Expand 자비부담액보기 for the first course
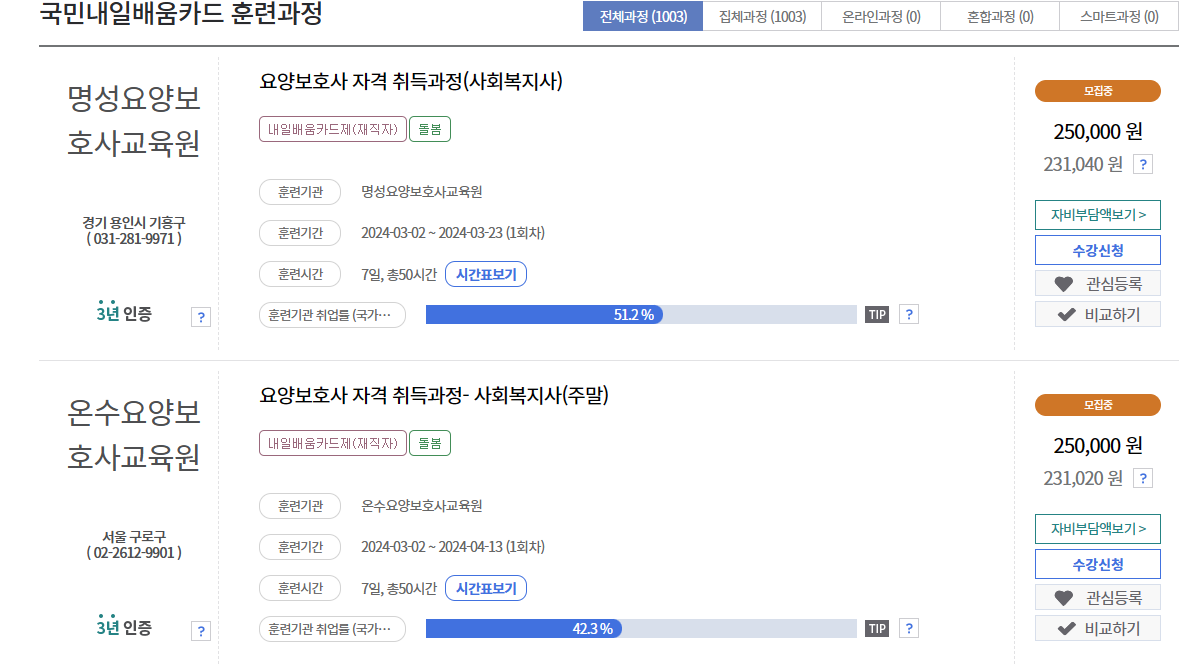The height and width of the screenshot is (670, 1202). [x=1097, y=214]
